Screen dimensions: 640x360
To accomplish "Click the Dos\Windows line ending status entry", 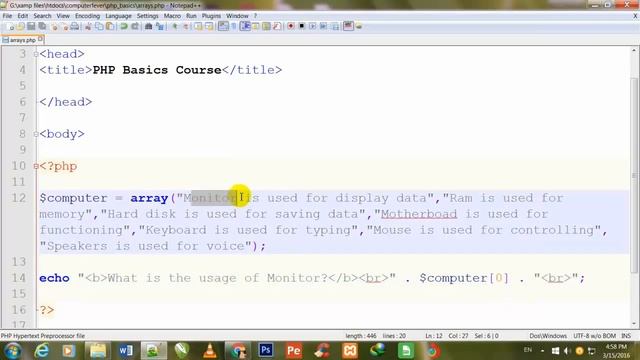I will click(x=548, y=336).
